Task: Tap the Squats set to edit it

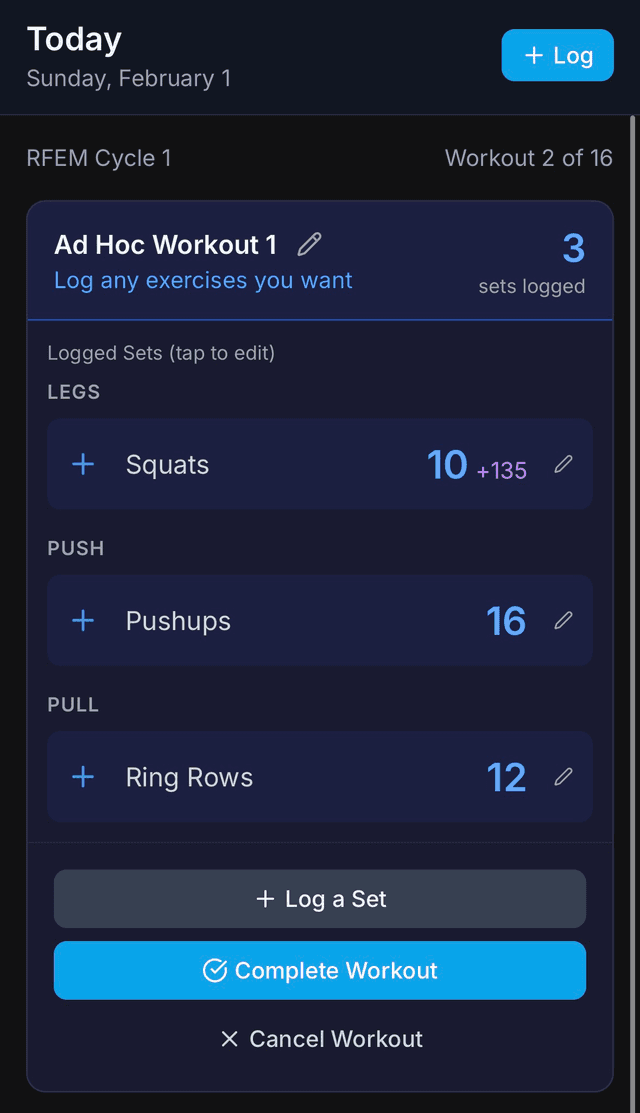Action: point(300,464)
